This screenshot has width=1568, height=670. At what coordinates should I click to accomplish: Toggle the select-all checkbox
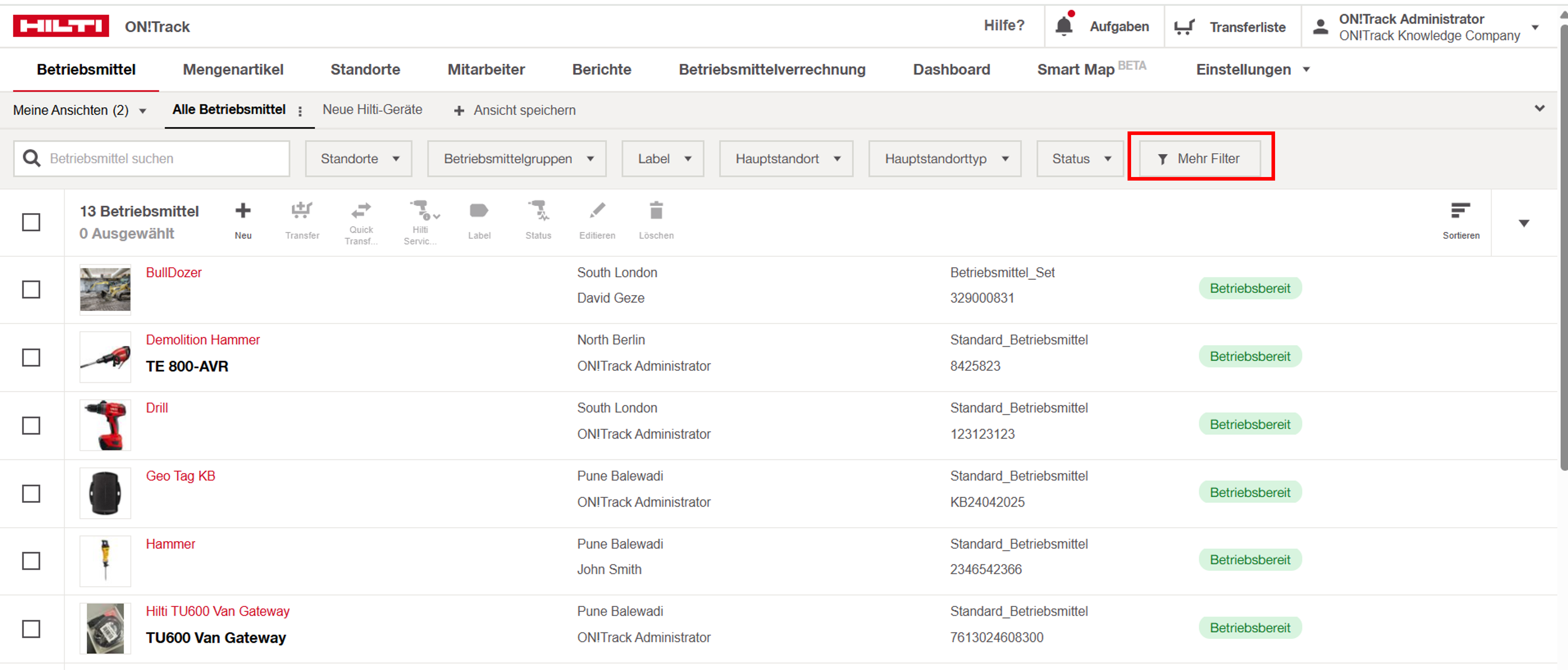point(31,222)
